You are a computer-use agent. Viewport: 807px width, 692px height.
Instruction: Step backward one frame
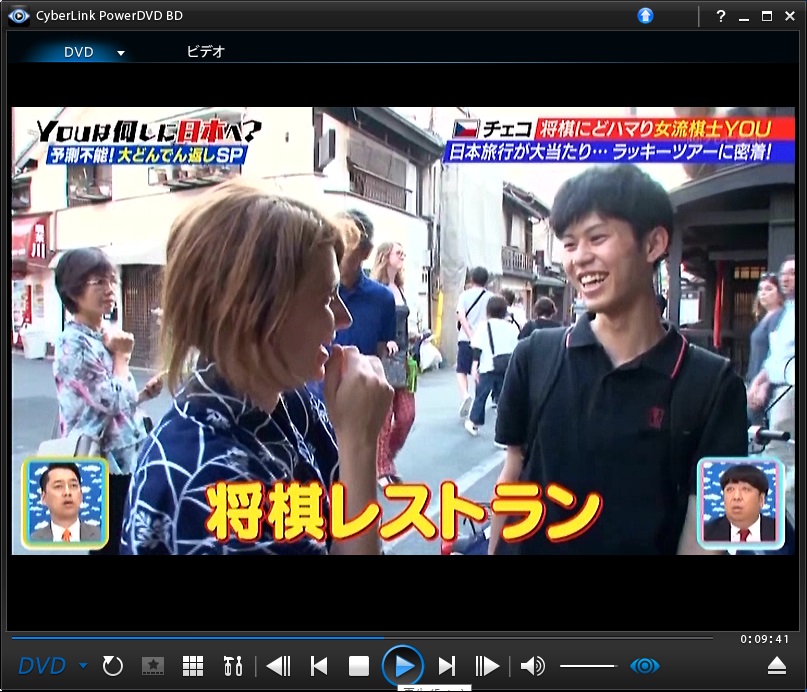(x=279, y=666)
